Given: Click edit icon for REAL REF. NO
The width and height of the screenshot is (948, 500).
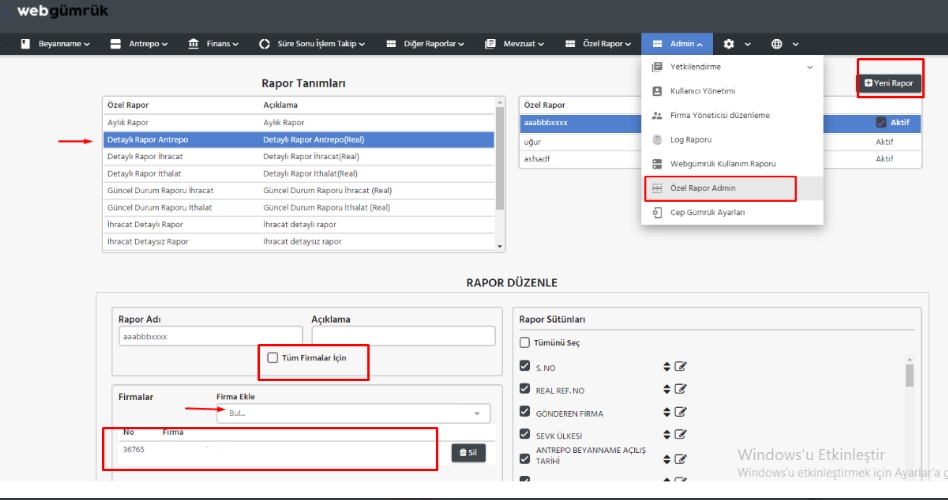Looking at the screenshot, I should [x=681, y=389].
